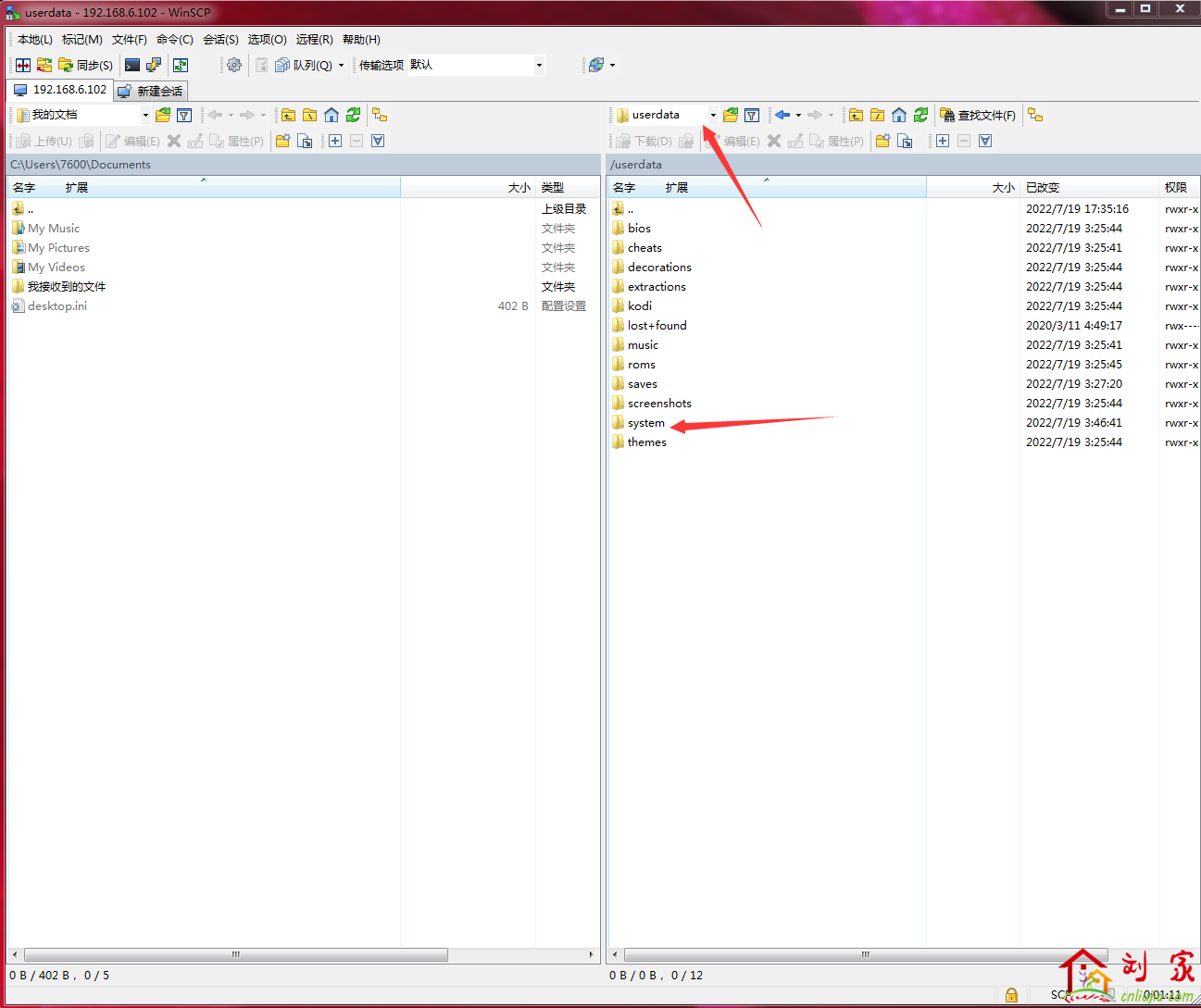The height and width of the screenshot is (1008, 1201).
Task: Toggle synchronized browsing in main toolbar
Action: [181, 65]
